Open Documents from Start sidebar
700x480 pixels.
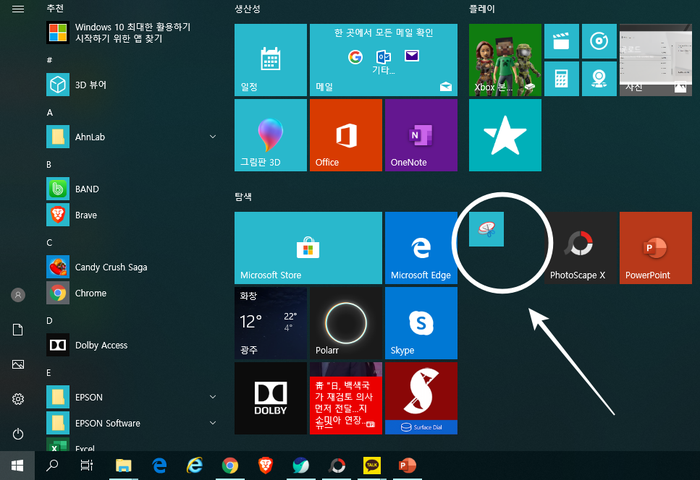coord(18,330)
